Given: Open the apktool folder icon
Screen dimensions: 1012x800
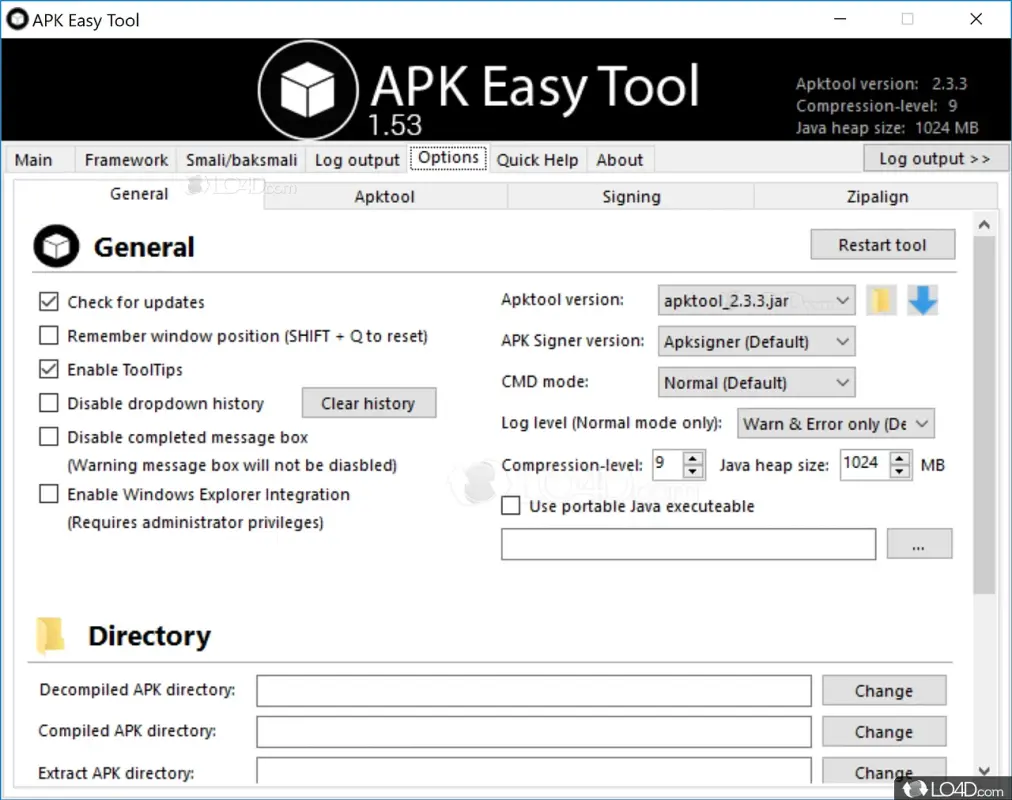Looking at the screenshot, I should point(881,301).
